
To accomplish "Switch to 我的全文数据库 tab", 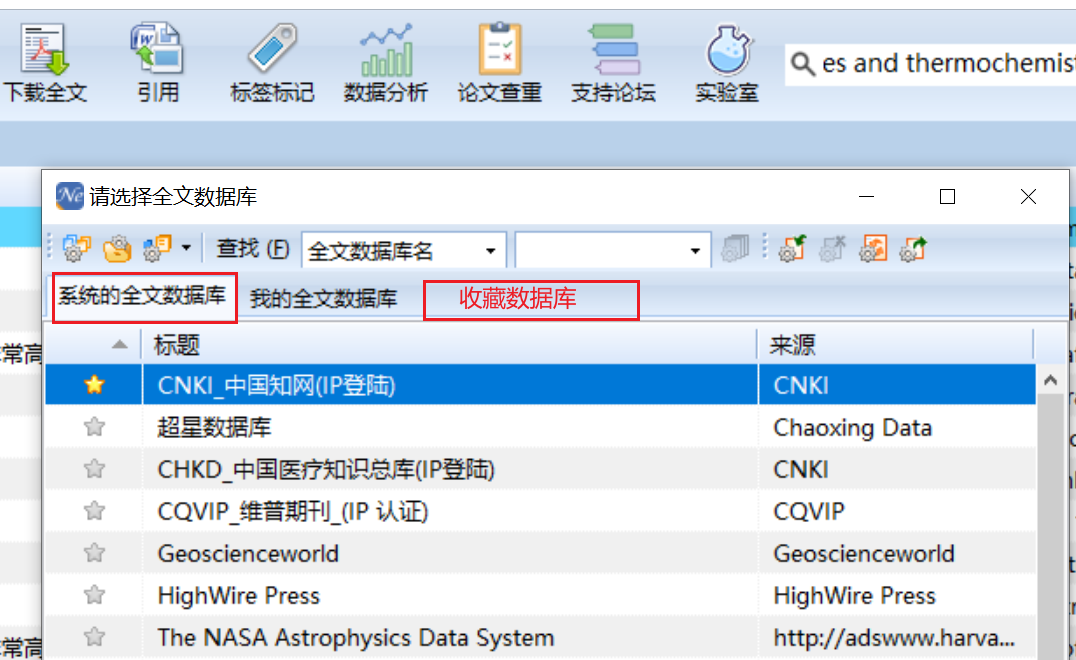I will coord(323,298).
